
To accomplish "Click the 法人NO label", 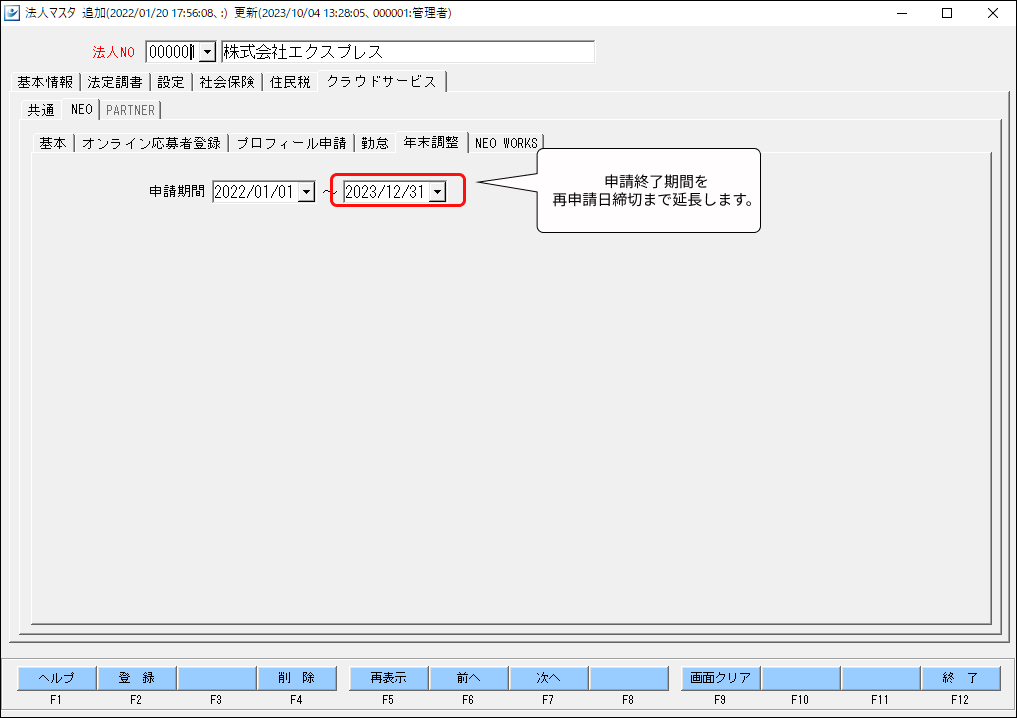I will [x=114, y=53].
